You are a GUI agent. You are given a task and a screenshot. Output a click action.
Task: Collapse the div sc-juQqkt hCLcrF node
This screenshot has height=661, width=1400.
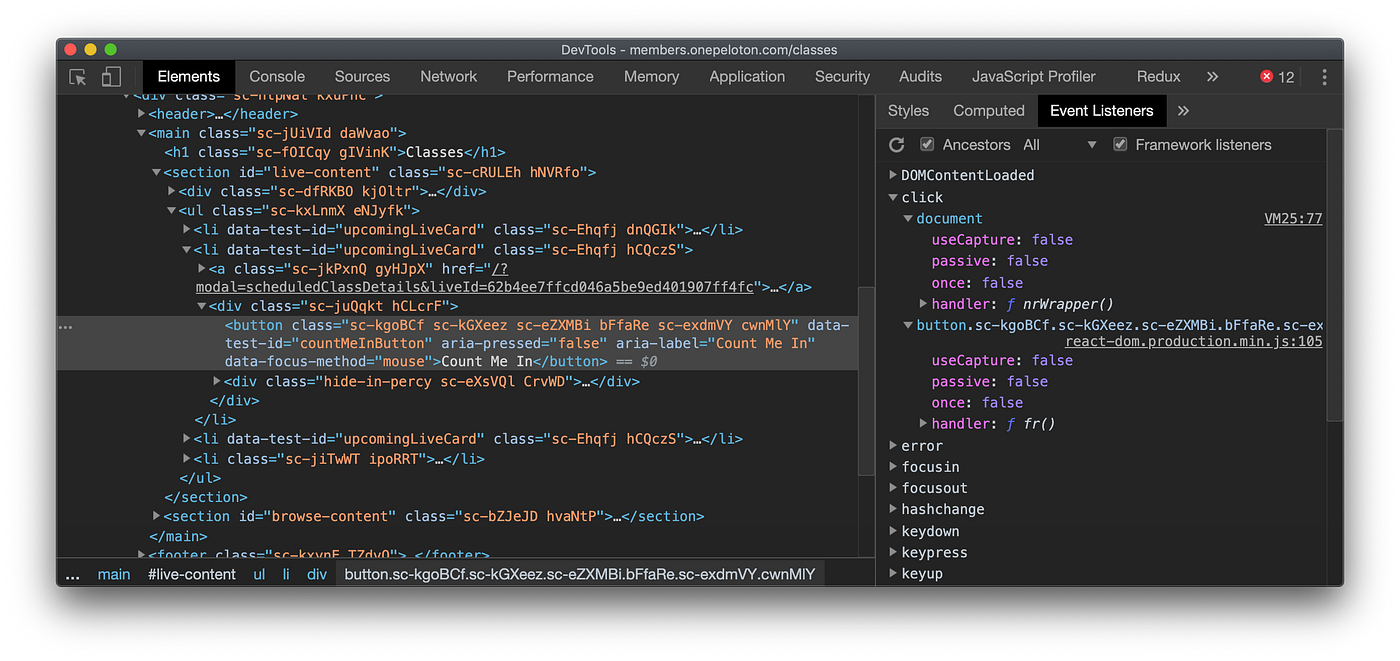point(202,307)
